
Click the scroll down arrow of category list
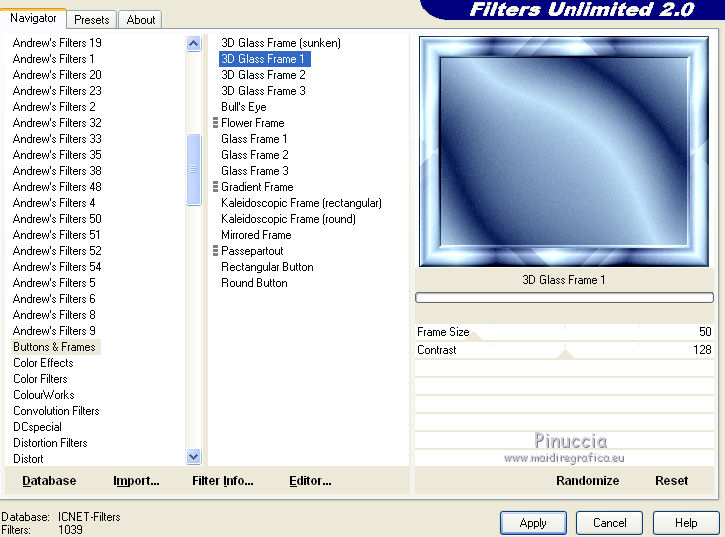(194, 457)
